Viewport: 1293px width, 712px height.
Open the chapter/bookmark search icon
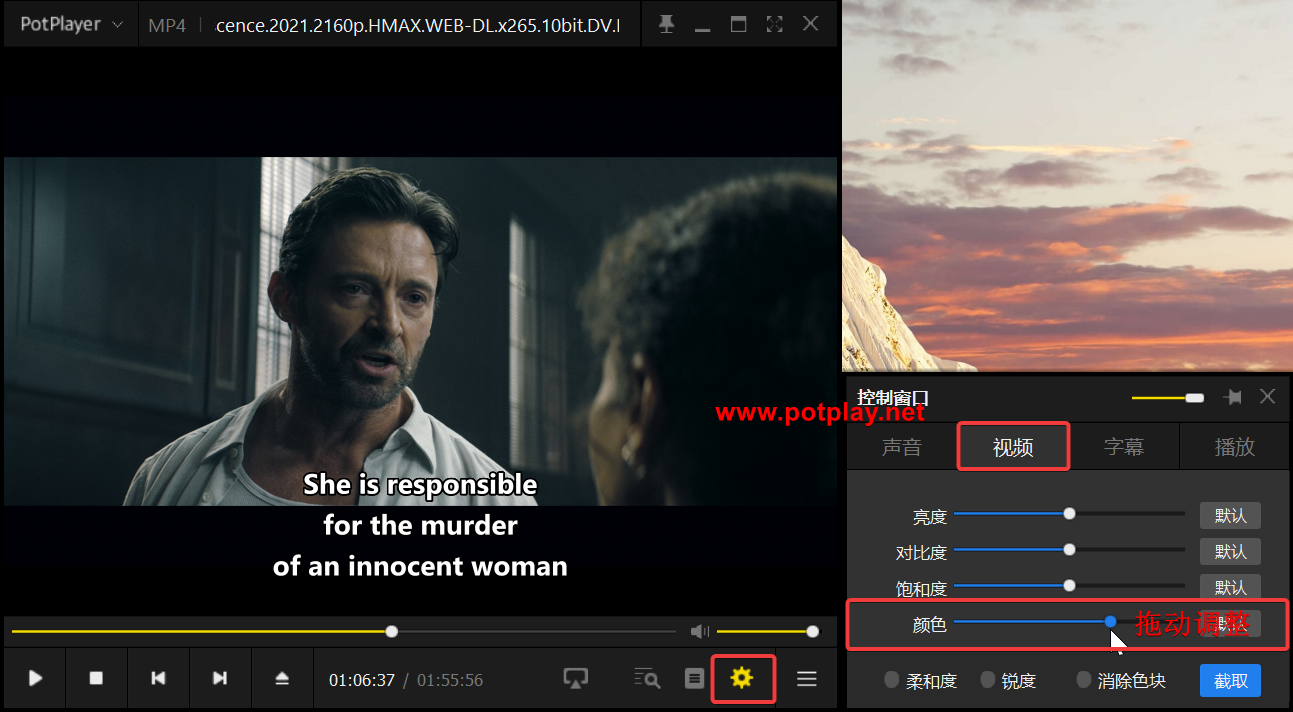point(647,678)
